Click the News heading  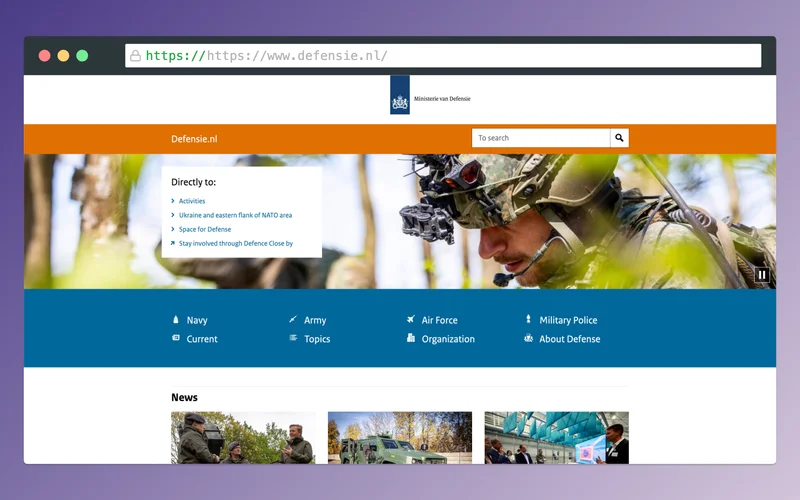click(x=184, y=397)
